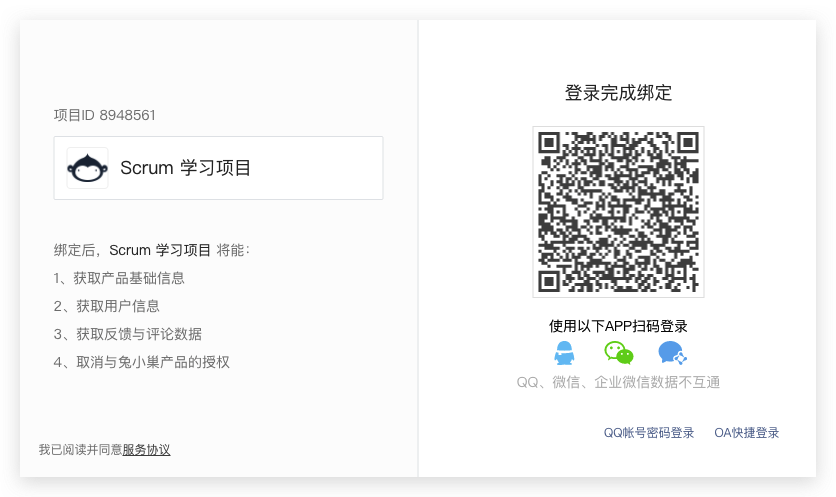This screenshot has height=497, width=836.
Task: Click permission item 获取产品基础信息
Action: tap(119, 278)
